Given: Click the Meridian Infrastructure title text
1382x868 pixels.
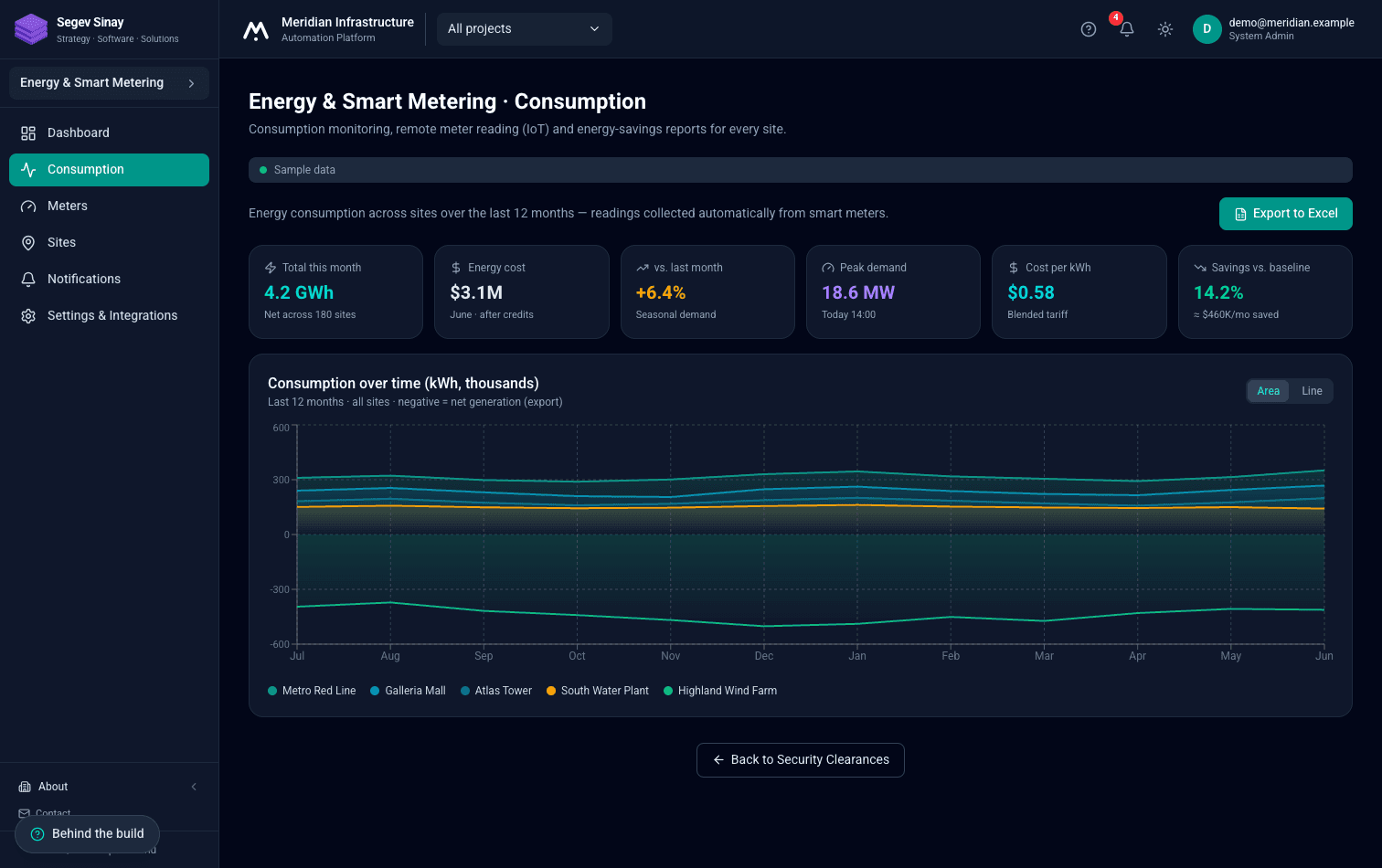Looking at the screenshot, I should (347, 22).
